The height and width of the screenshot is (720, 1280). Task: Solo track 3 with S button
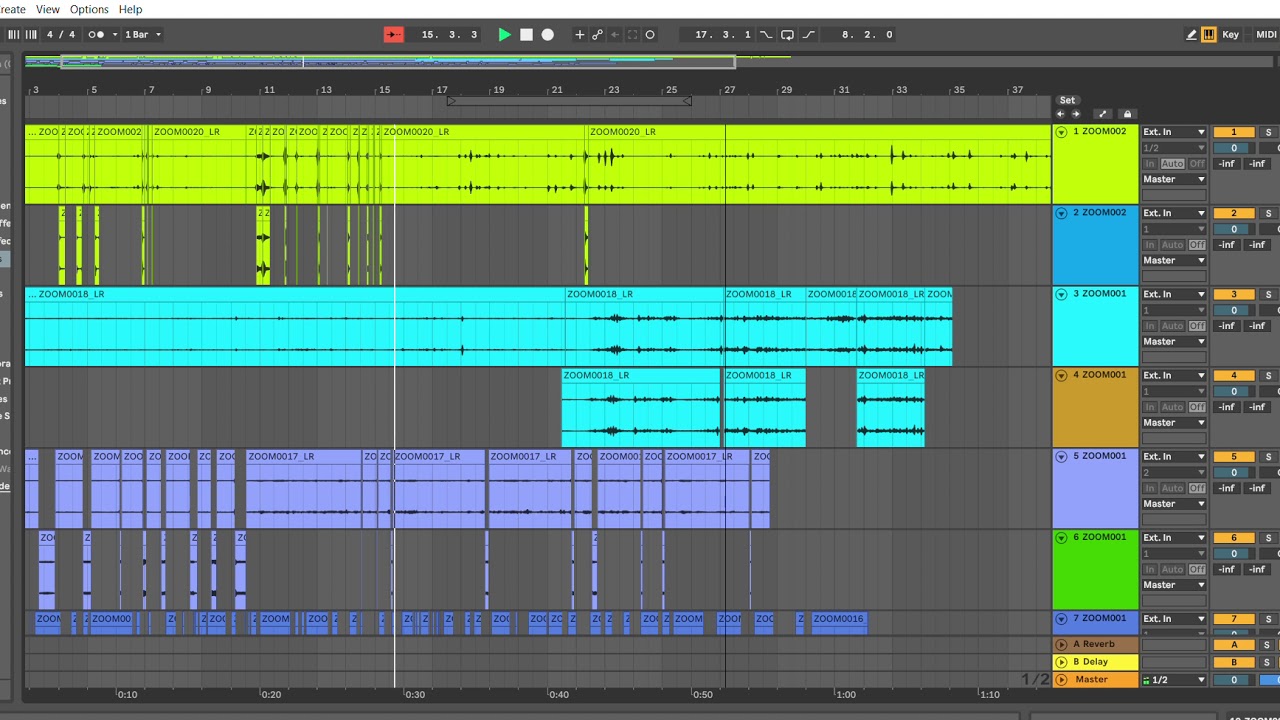point(1268,294)
